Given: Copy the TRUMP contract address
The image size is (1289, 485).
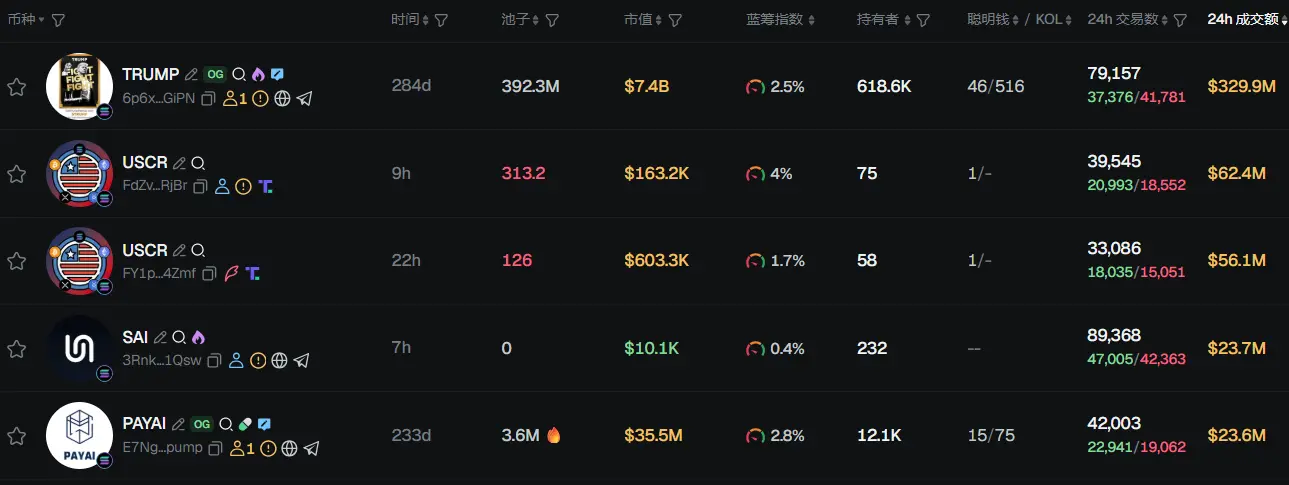Looking at the screenshot, I should [x=209, y=99].
